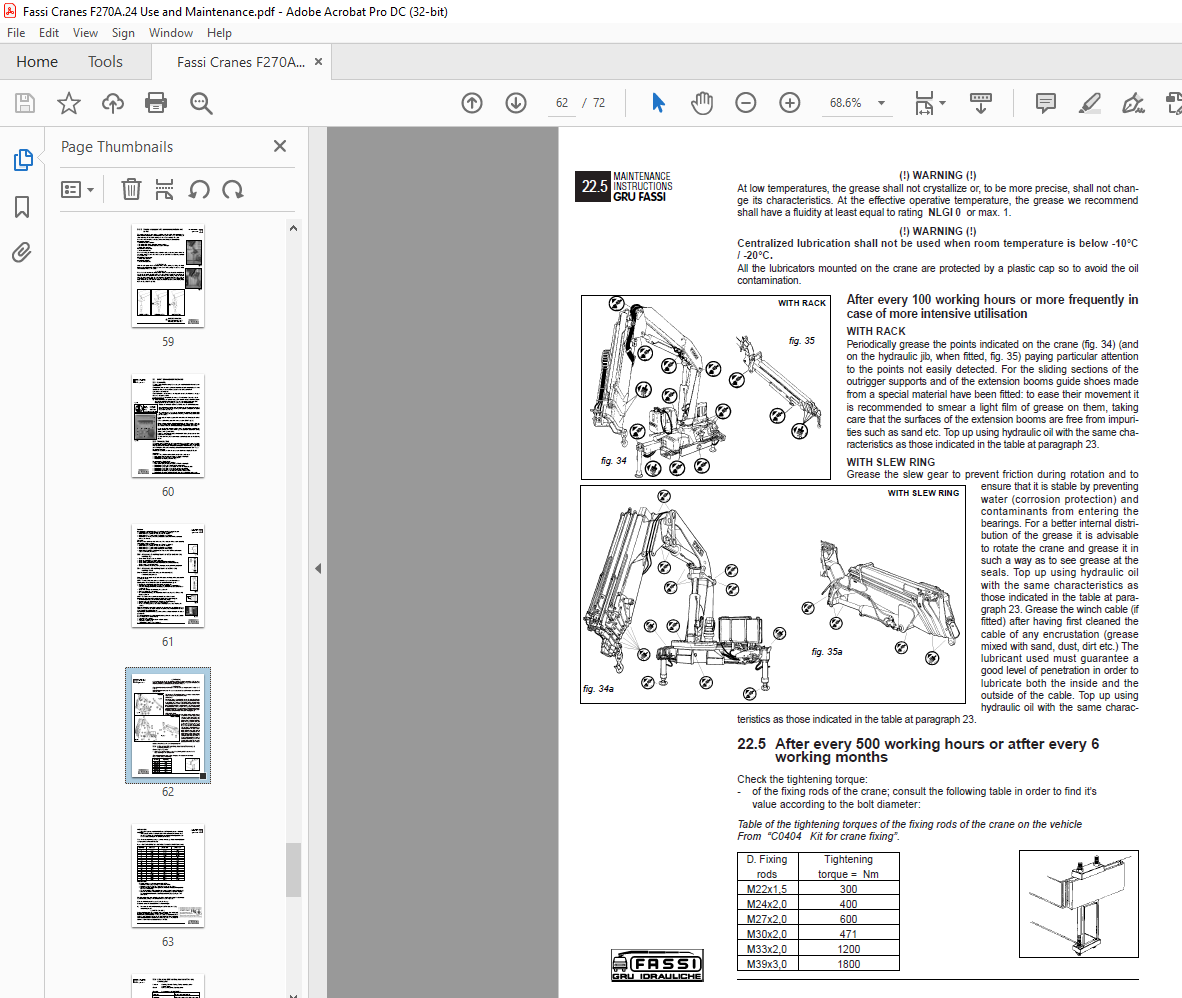Activate the selection arrow tool
1182x998 pixels.
click(x=658, y=103)
